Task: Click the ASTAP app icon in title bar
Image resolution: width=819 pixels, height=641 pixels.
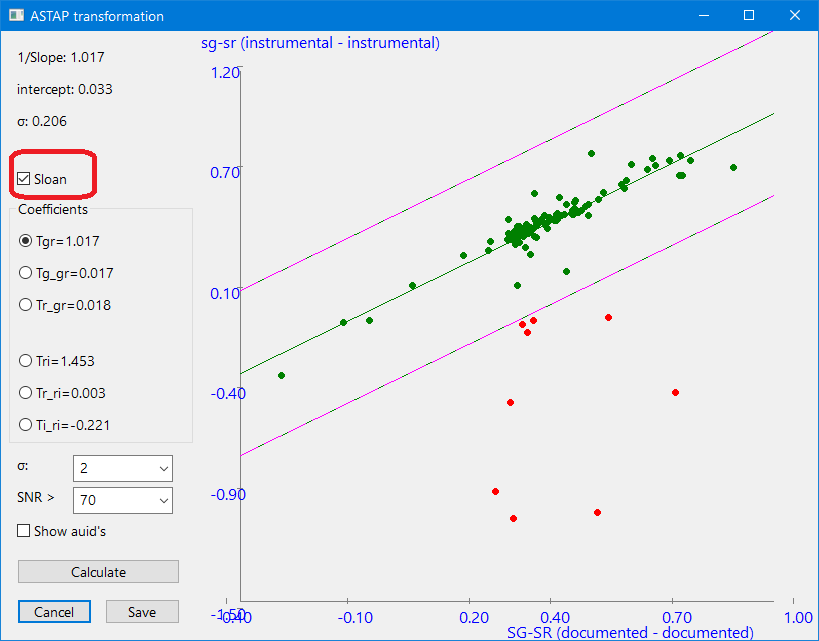Action: 15,16
